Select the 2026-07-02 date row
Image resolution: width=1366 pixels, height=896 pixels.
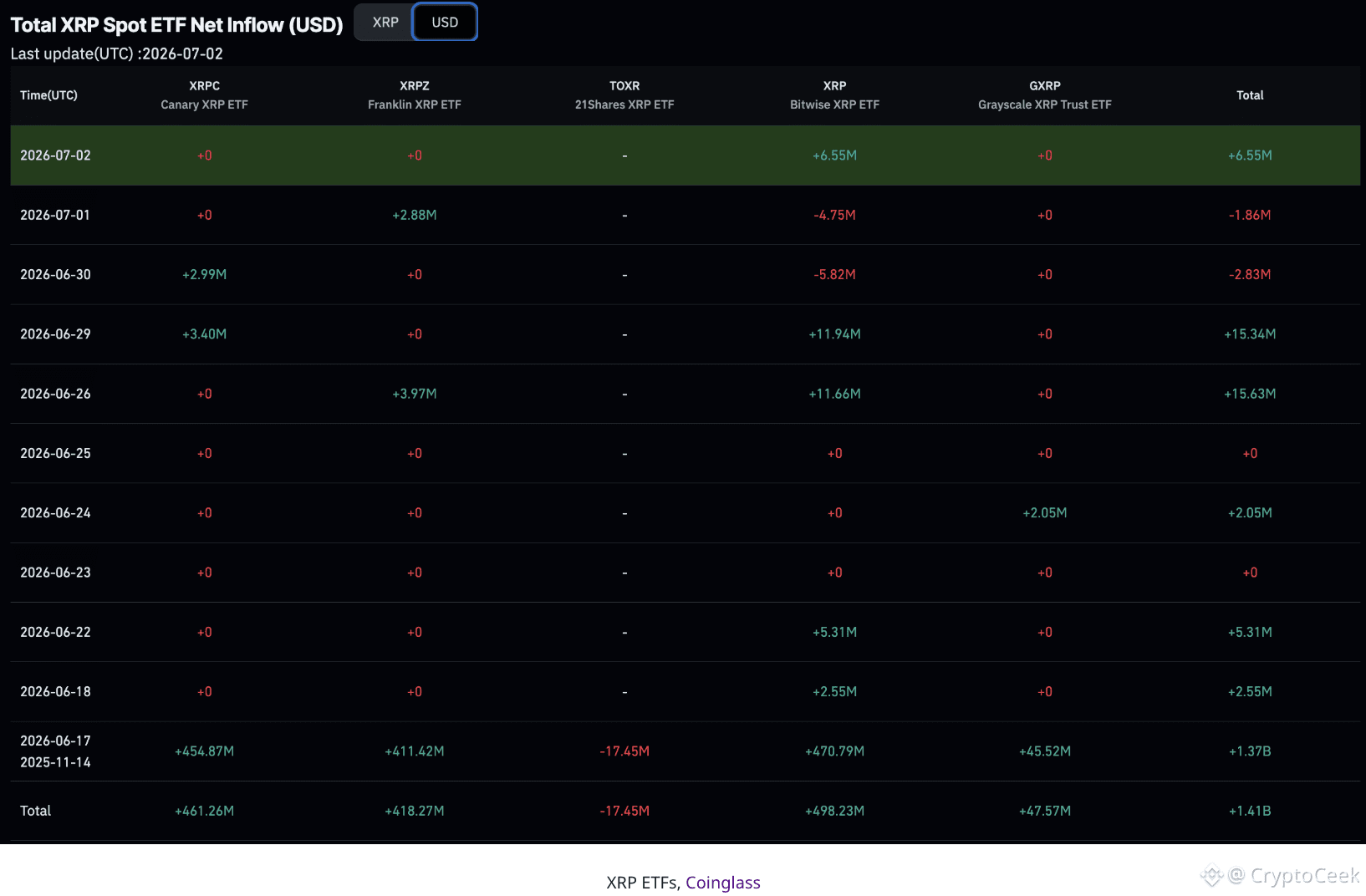(686, 155)
